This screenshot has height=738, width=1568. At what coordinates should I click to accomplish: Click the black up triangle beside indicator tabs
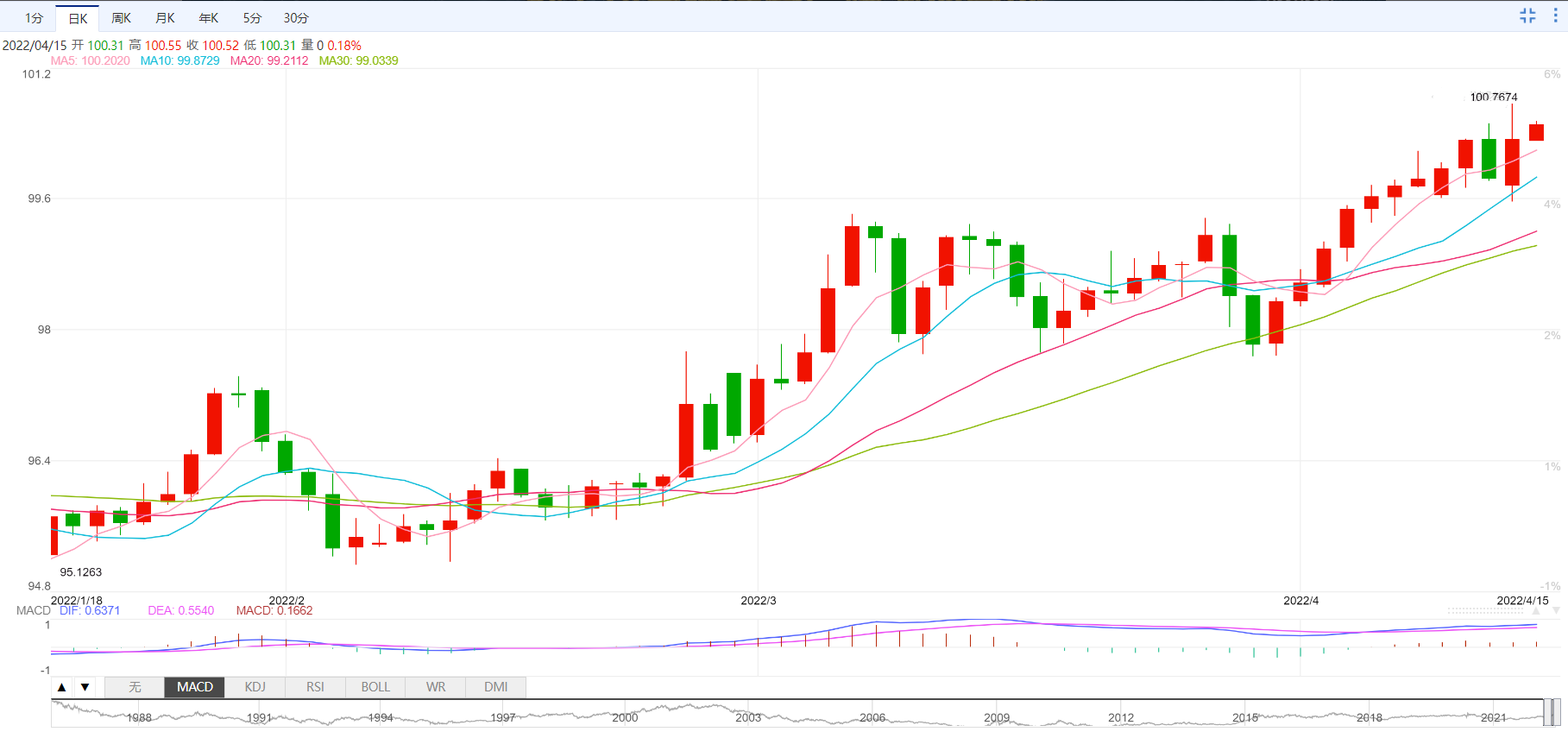[x=61, y=687]
